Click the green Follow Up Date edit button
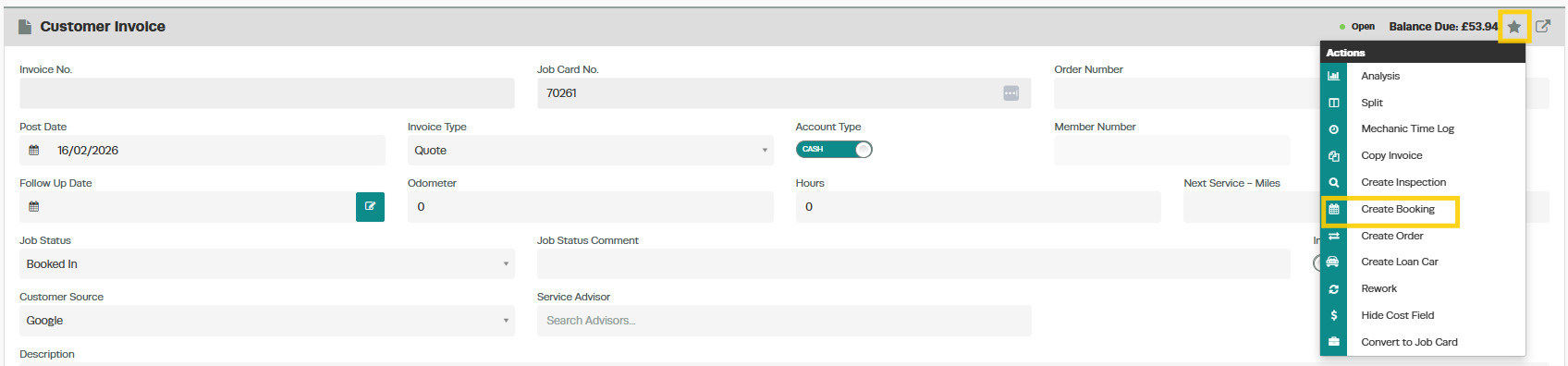Image resolution: width=1568 pixels, height=366 pixels. point(370,207)
